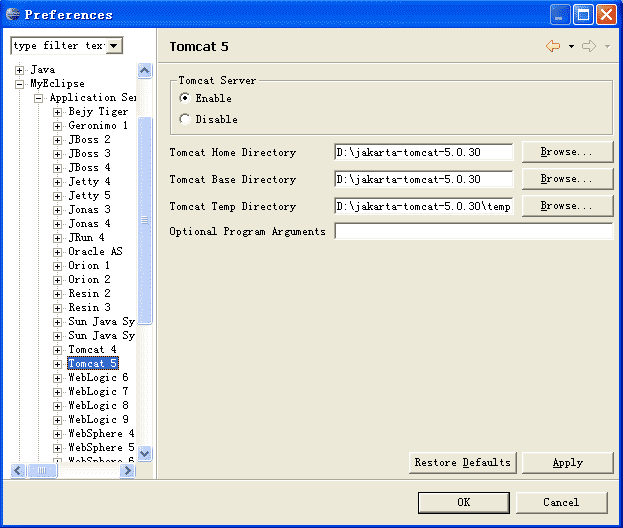Click the Tomcat Temp Directory field
The image size is (623, 528).
(424, 206)
